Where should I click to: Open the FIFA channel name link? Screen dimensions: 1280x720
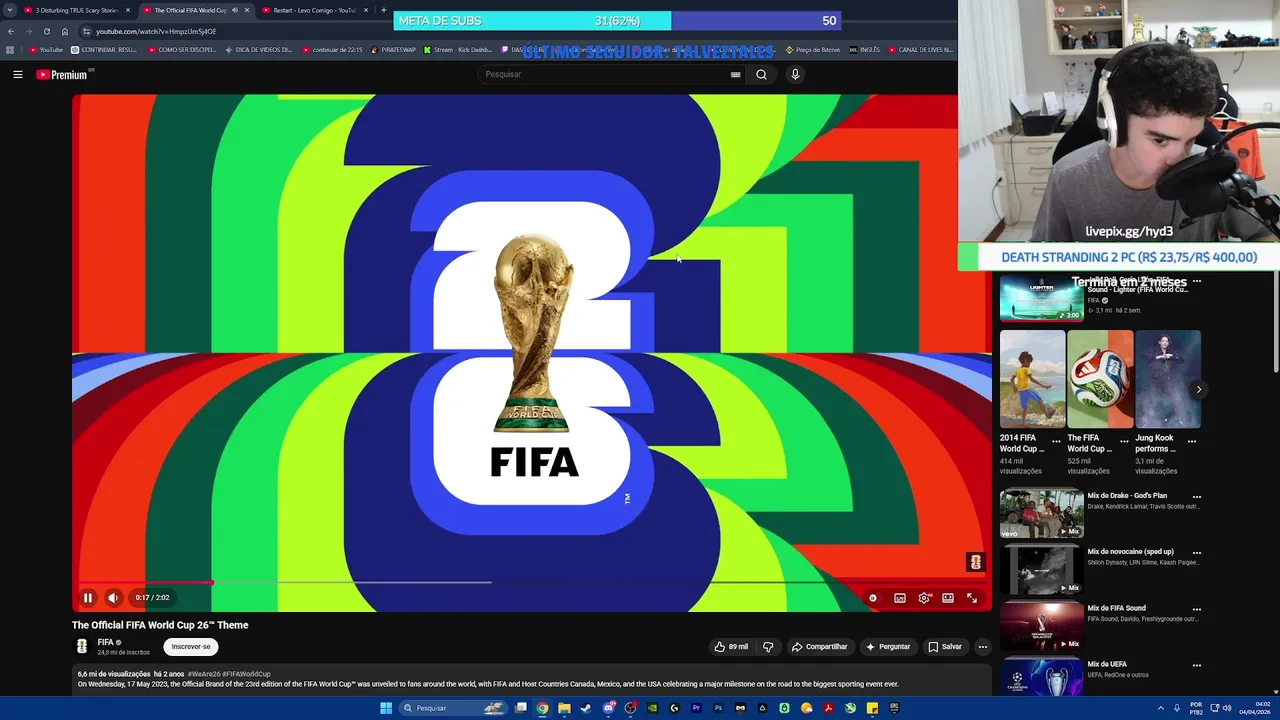(x=105, y=642)
